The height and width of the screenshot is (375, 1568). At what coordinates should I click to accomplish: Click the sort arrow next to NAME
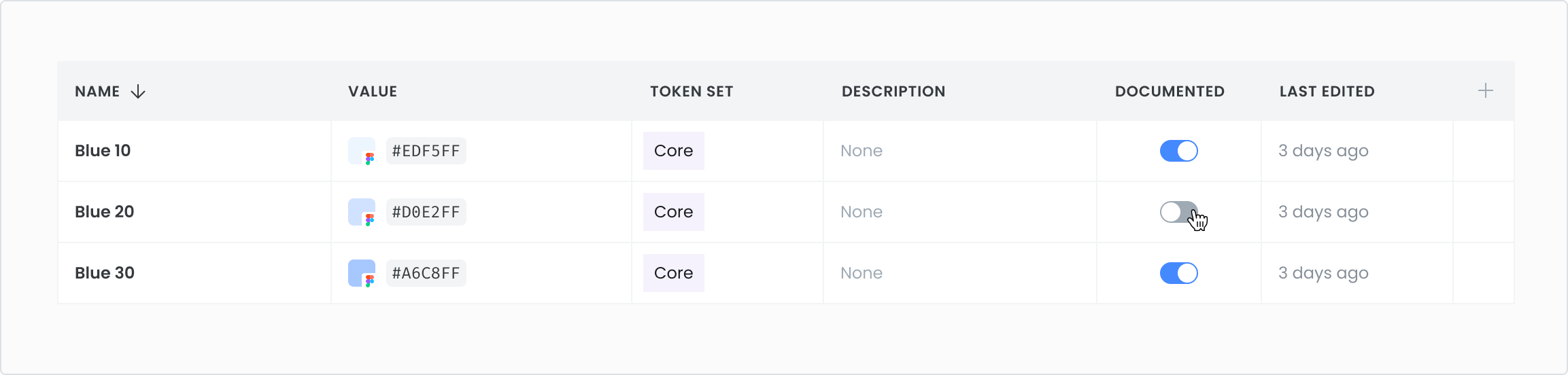138,92
